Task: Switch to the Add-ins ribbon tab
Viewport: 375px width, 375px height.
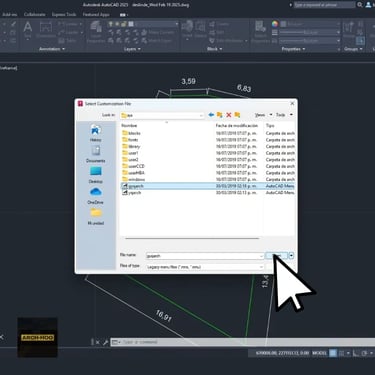Action: pos(11,15)
